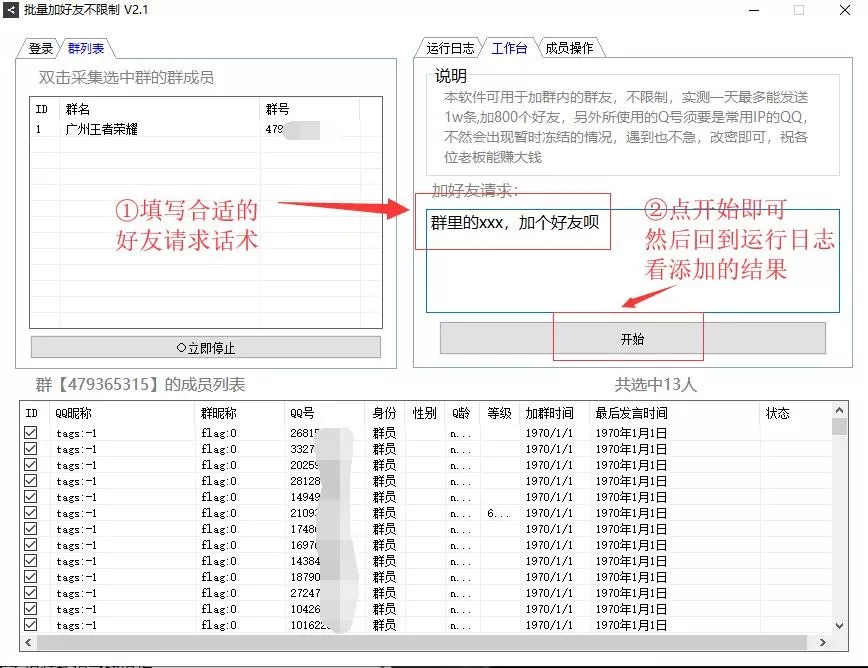
Task: Open the 运行日志 tab
Action: (x=450, y=49)
